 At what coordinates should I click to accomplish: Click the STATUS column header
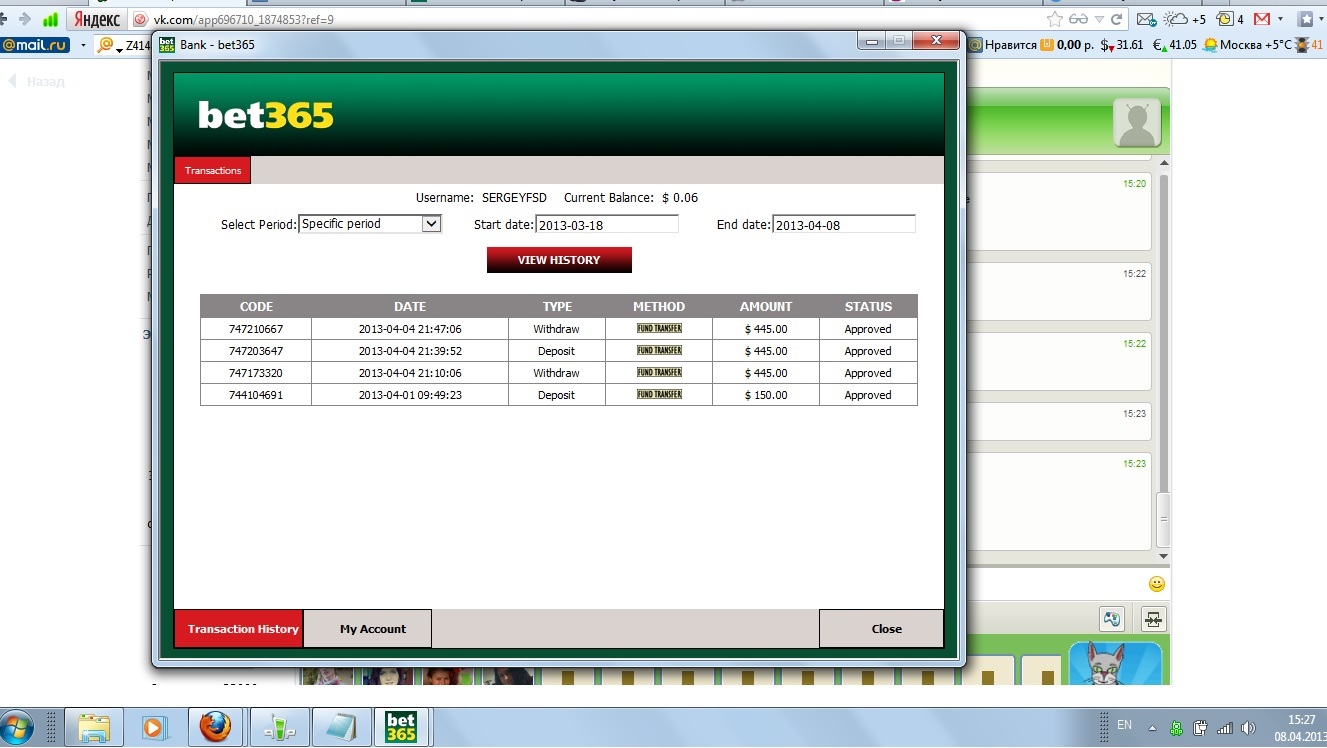pos(868,306)
